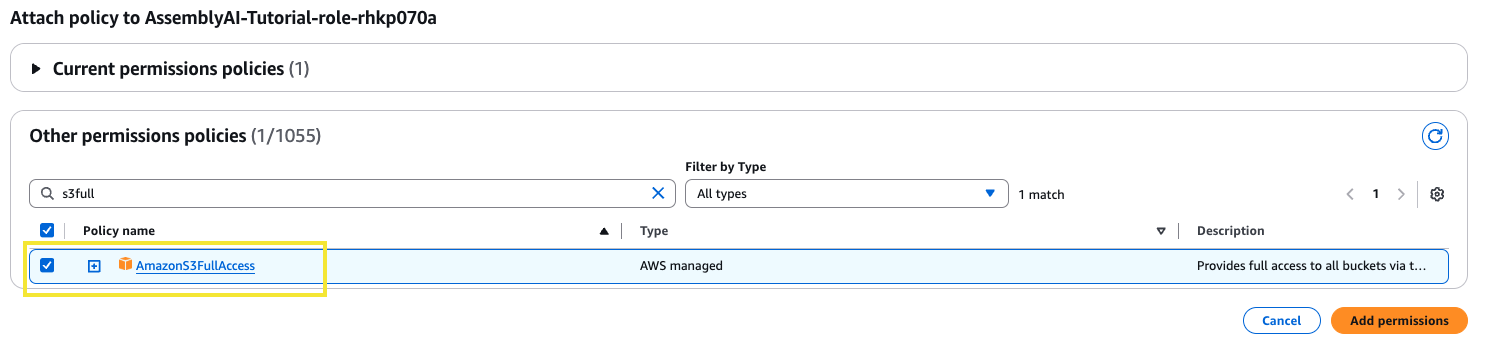The width and height of the screenshot is (1496, 364).
Task: Open the Filter by Type dropdown
Action: point(846,194)
